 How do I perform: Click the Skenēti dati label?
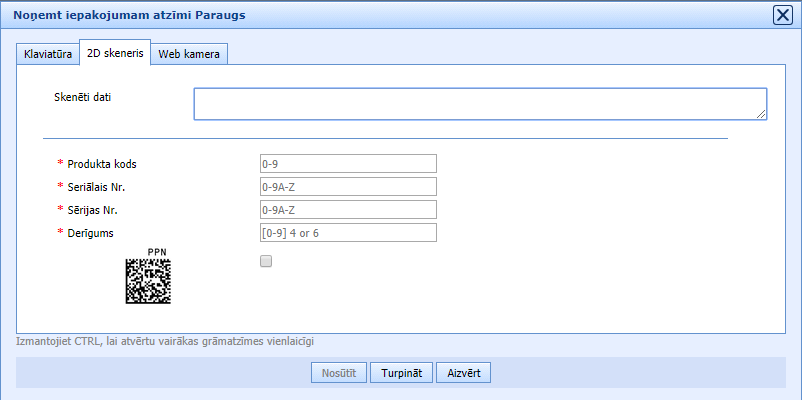pyautogui.click(x=82, y=97)
